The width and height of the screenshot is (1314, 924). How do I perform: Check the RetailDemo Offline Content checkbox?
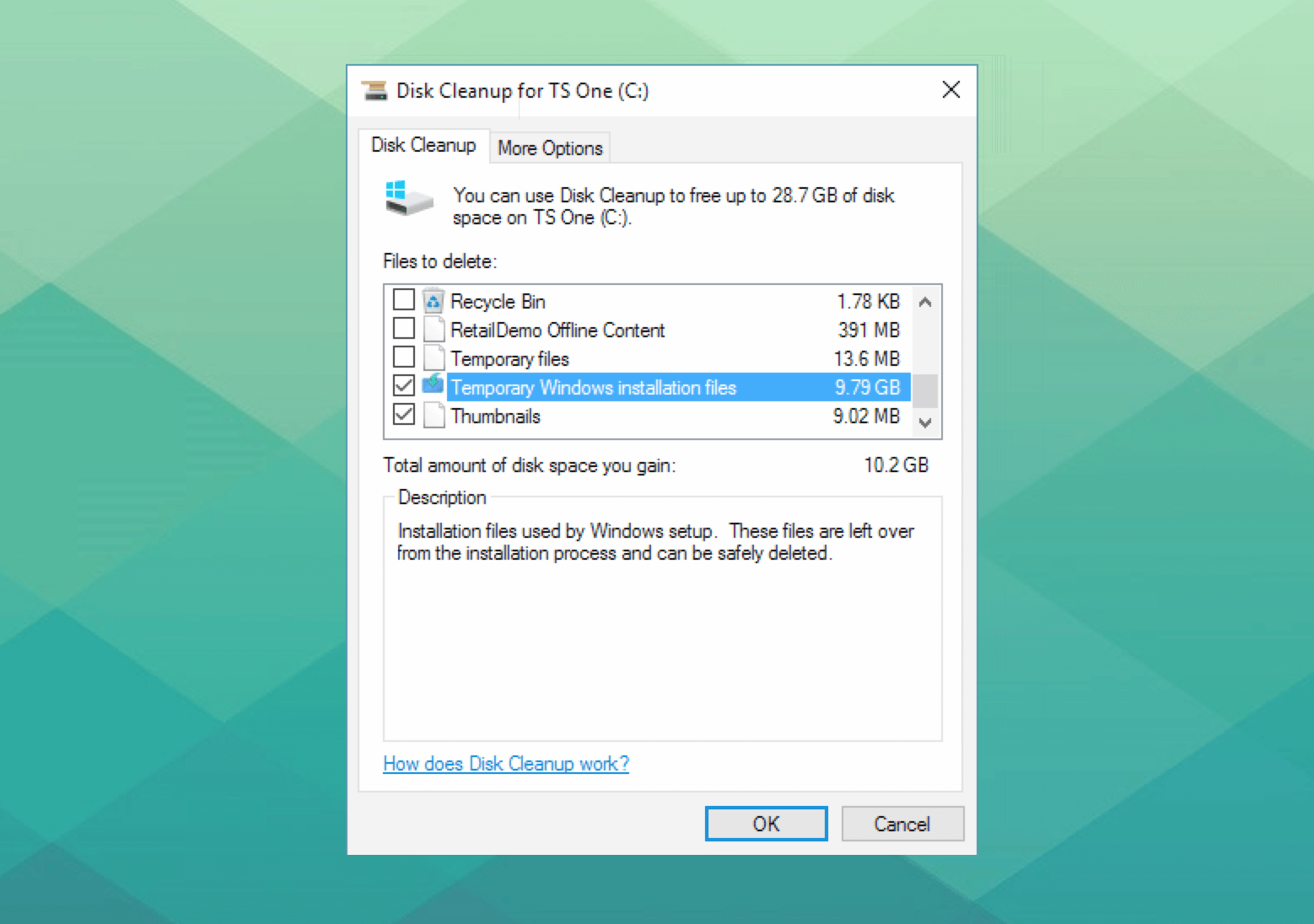click(404, 328)
